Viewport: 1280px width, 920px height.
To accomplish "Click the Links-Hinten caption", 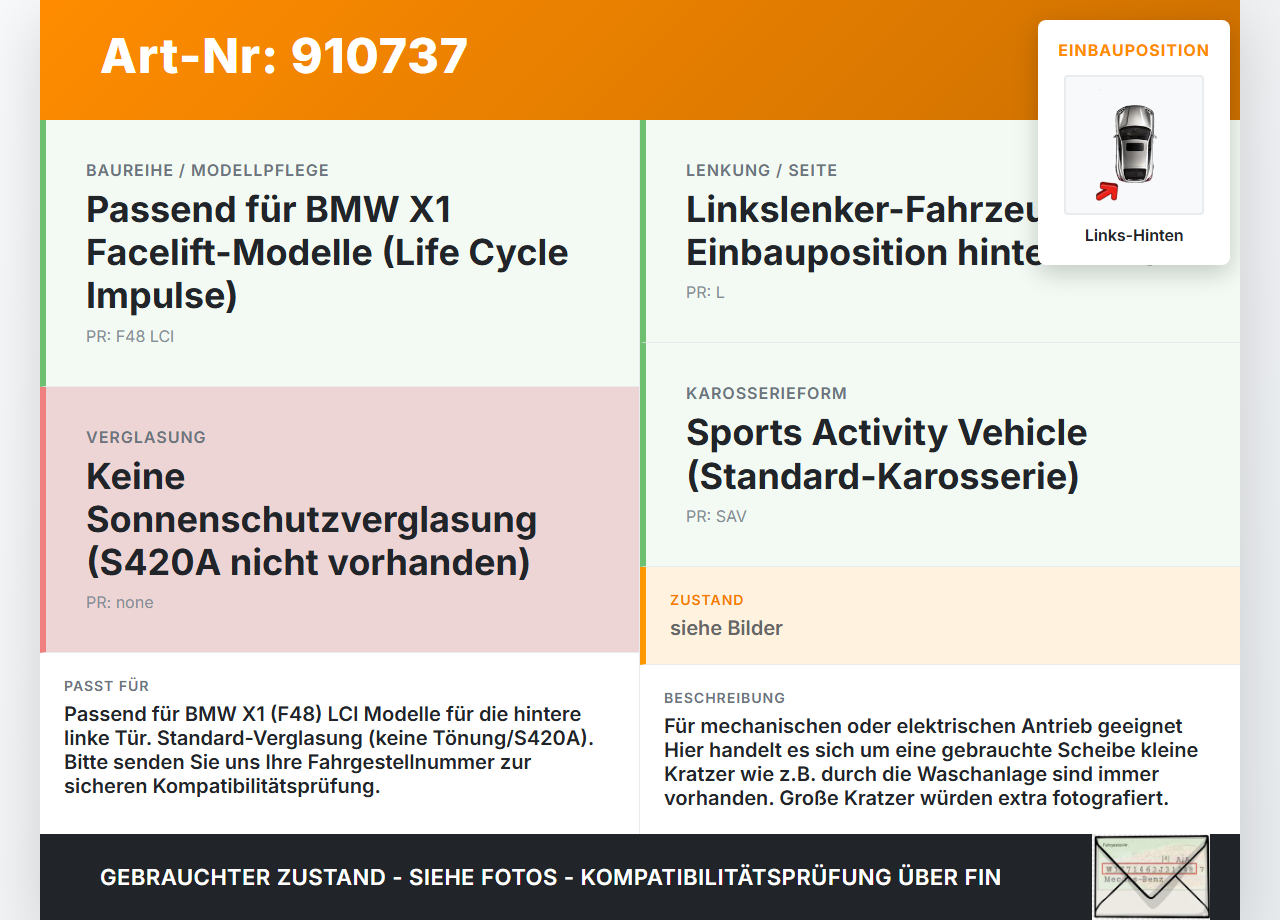I will [1134, 236].
